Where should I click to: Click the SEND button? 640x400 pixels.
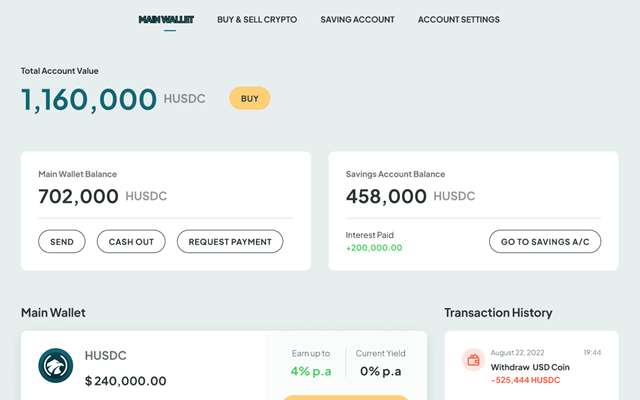[x=62, y=242]
